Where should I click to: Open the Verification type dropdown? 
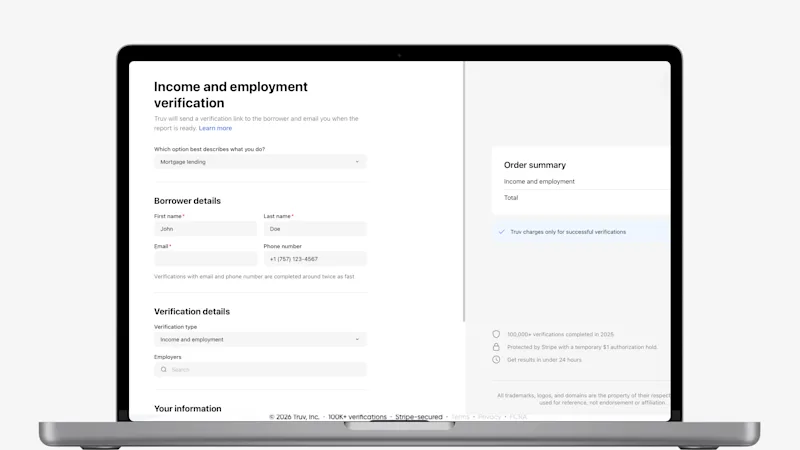click(x=260, y=339)
